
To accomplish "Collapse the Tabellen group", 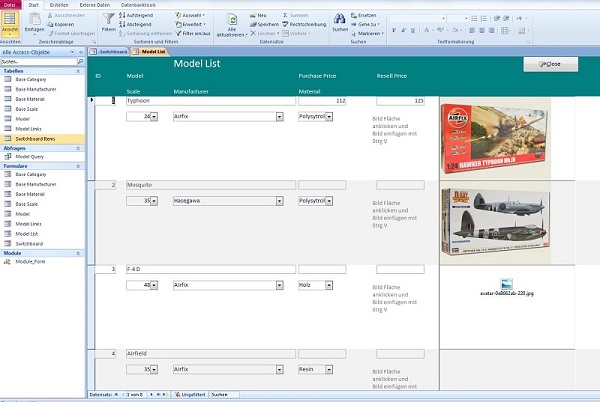I will (x=78, y=71).
